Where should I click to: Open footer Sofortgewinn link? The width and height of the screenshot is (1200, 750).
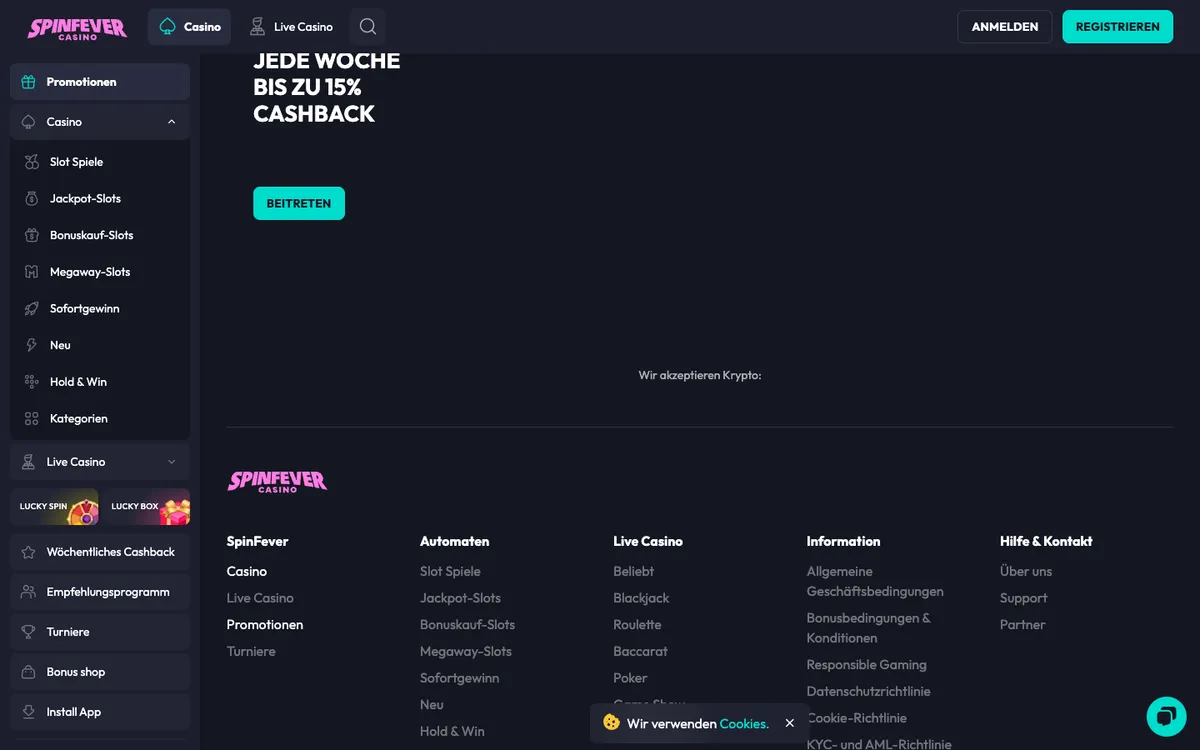tap(460, 678)
